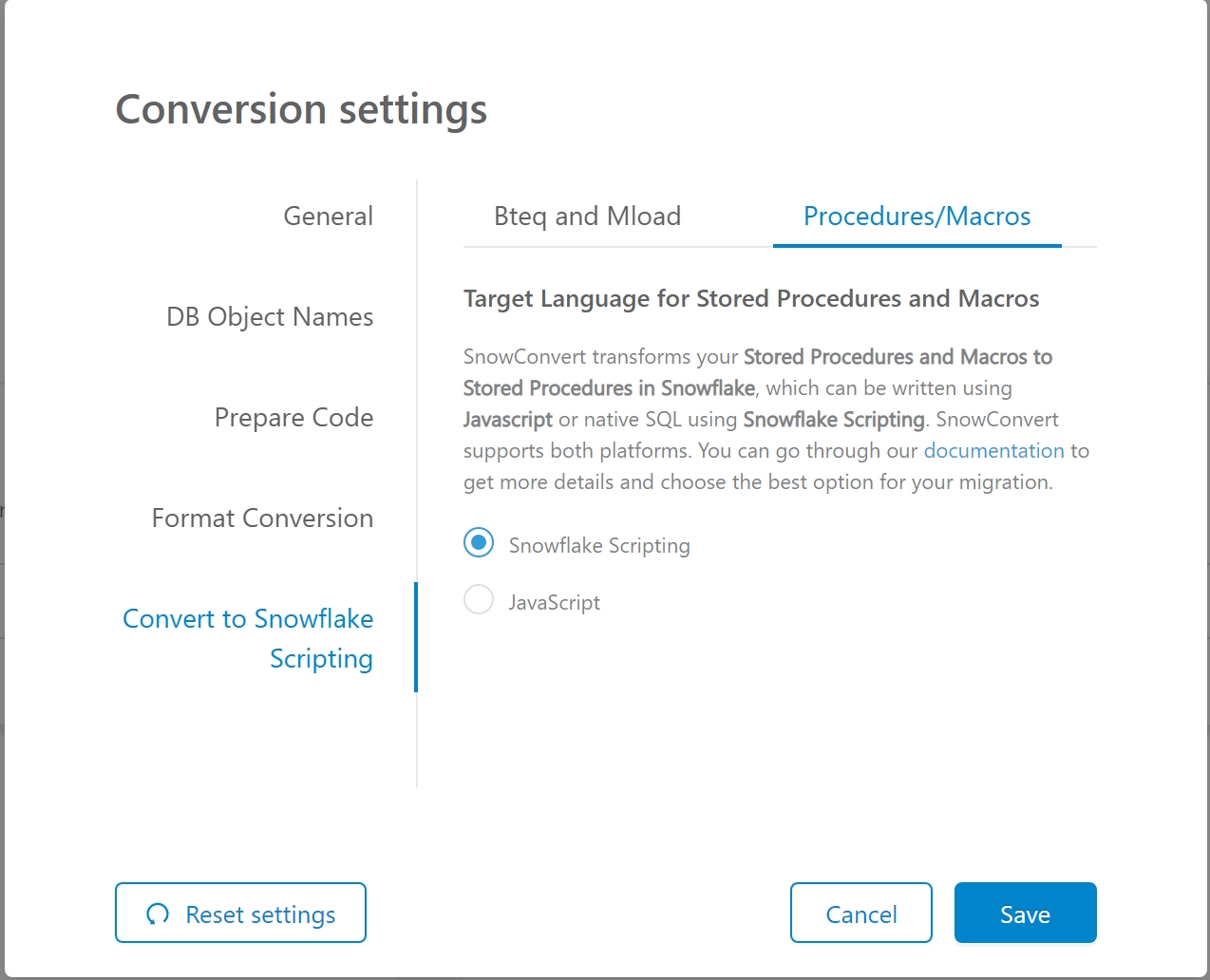Open Format Conversion settings

point(262,518)
